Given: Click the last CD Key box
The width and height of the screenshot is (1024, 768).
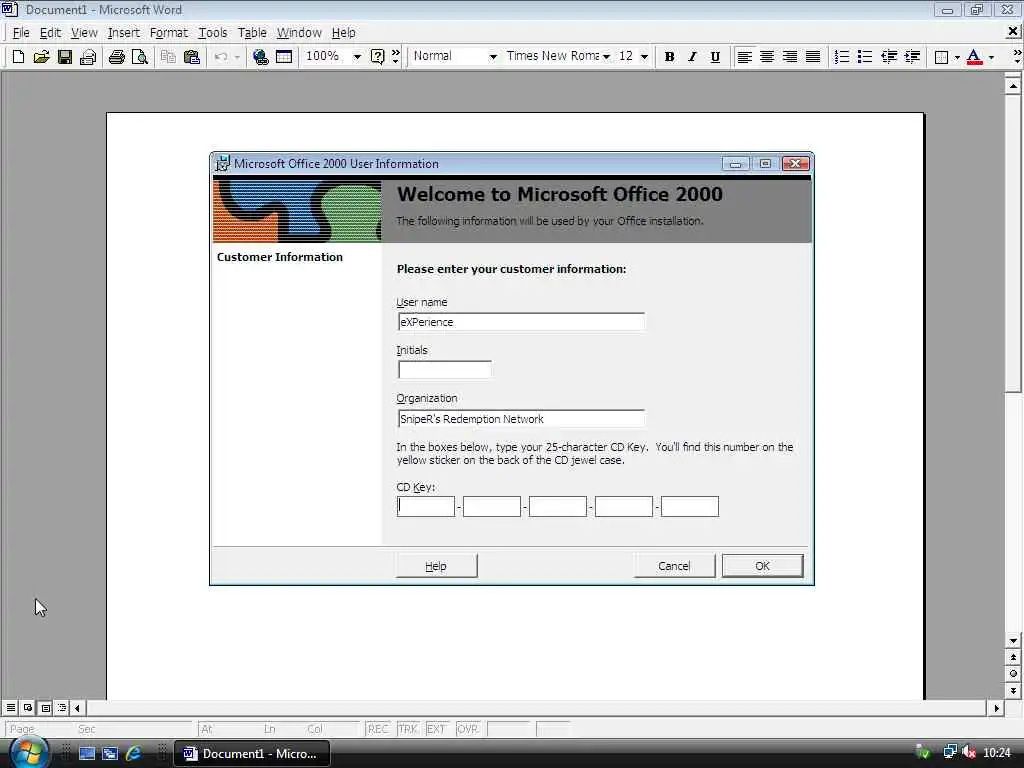Looking at the screenshot, I should coord(690,506).
